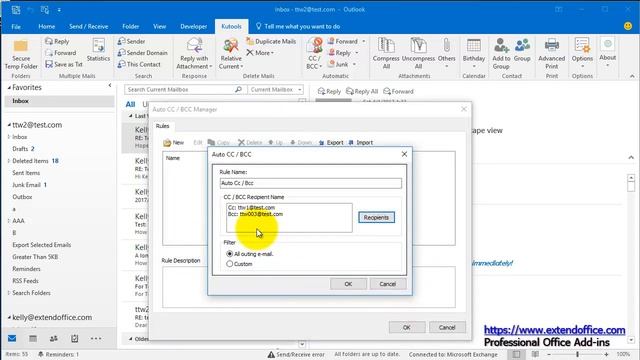640x360 pixels.
Task: Switch to Mail view in navigation bar
Action: [12, 338]
